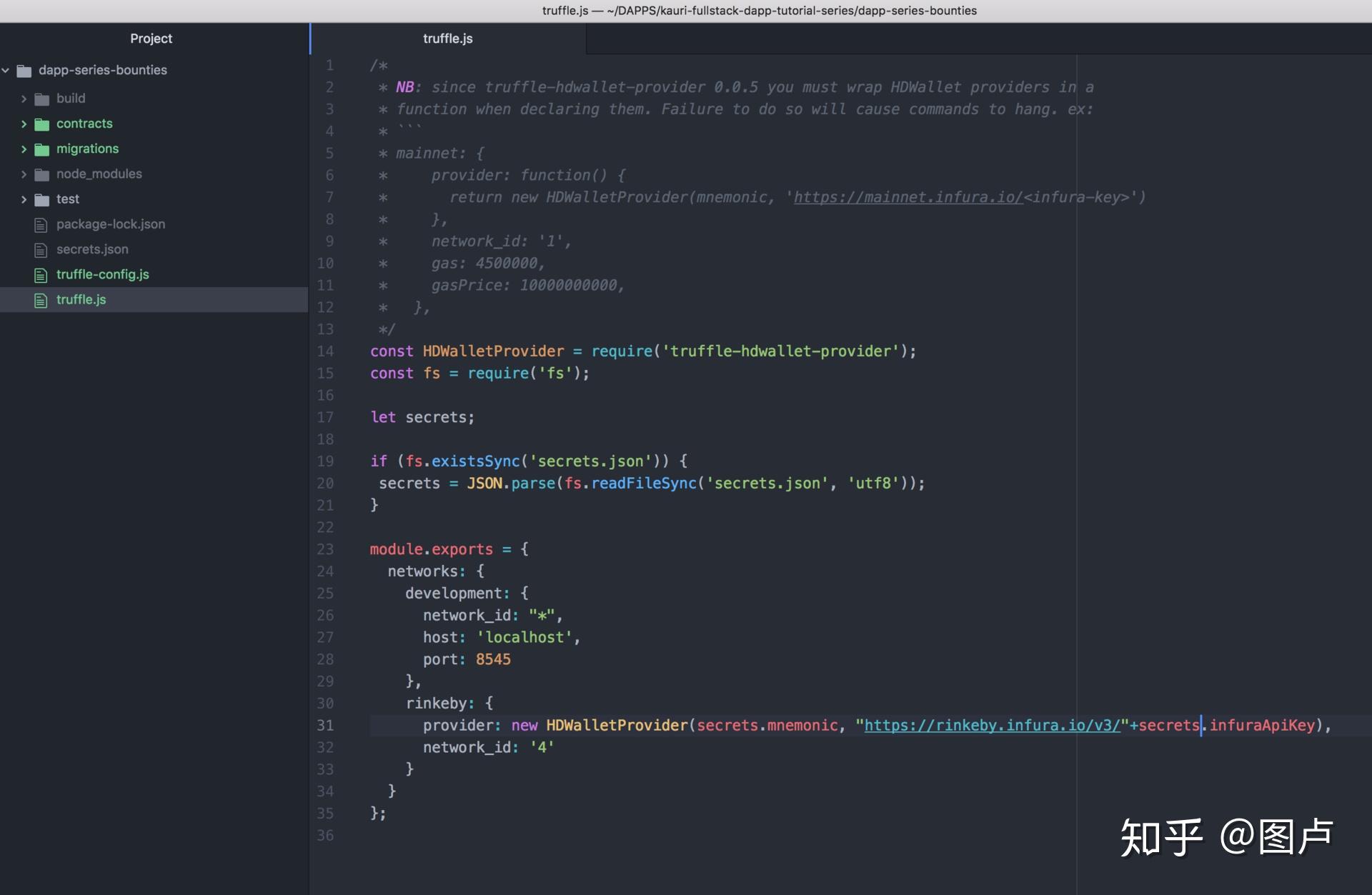This screenshot has width=1372, height=895.
Task: Expand the test folder chevron
Action: tap(24, 199)
